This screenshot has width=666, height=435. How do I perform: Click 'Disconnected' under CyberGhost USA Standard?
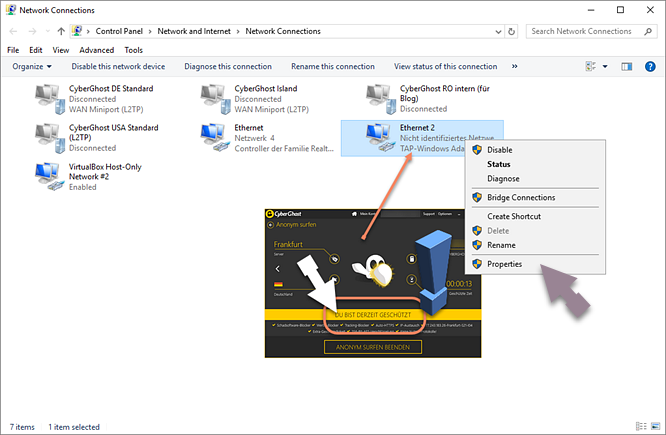point(93,148)
